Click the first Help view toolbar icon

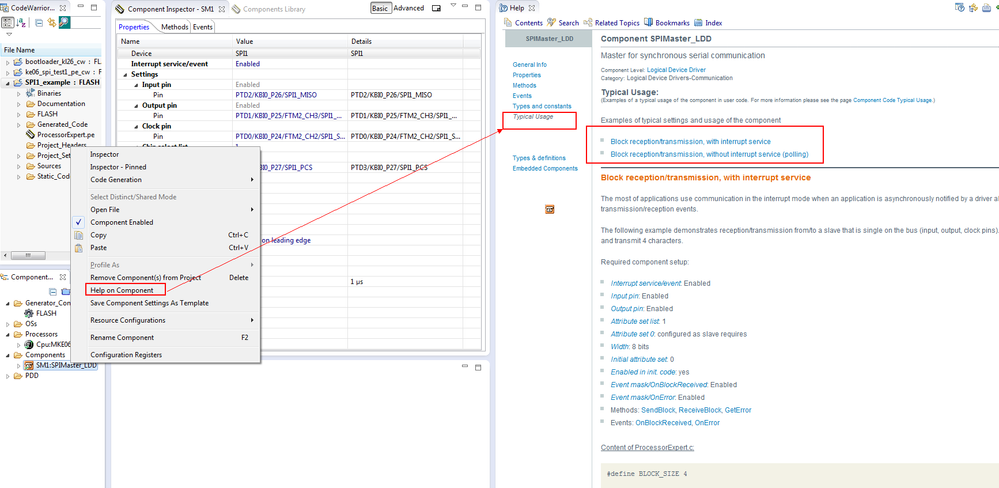[x=959, y=8]
